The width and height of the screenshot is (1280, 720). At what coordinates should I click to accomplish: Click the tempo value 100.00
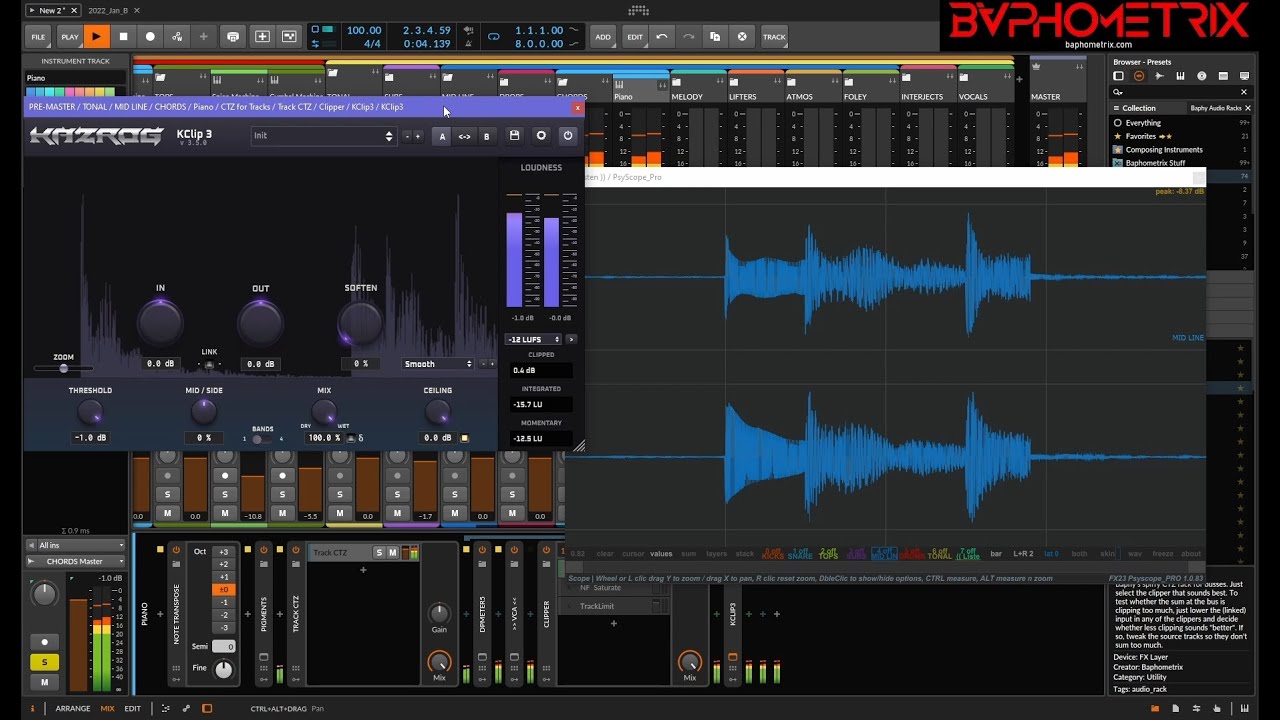point(363,31)
